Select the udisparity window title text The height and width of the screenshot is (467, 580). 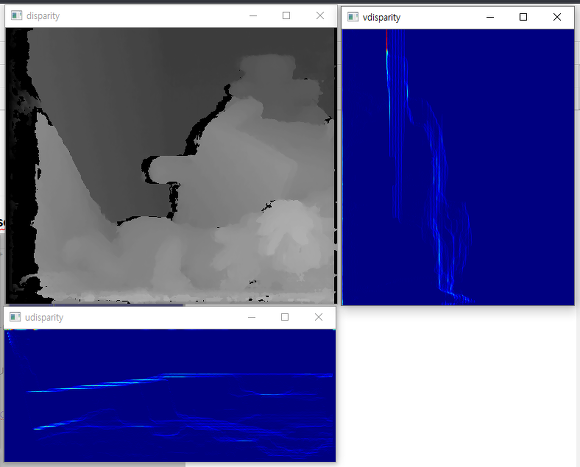(x=44, y=318)
